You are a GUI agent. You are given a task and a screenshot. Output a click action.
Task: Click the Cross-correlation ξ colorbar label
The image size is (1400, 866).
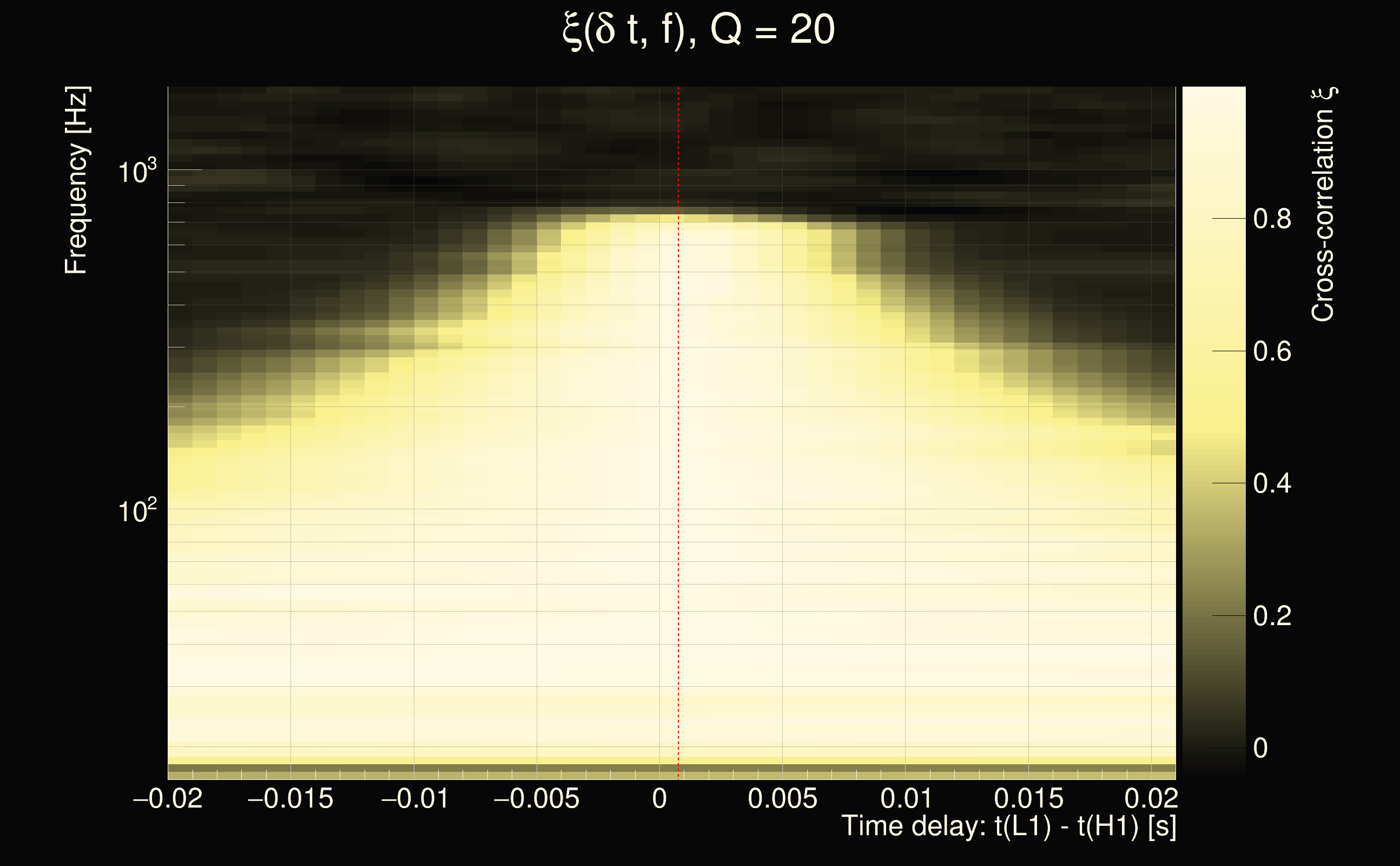click(1323, 205)
